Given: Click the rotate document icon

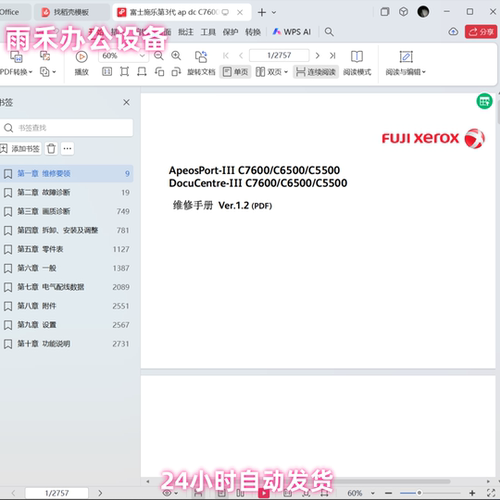Looking at the screenshot, I should click(x=201, y=56).
